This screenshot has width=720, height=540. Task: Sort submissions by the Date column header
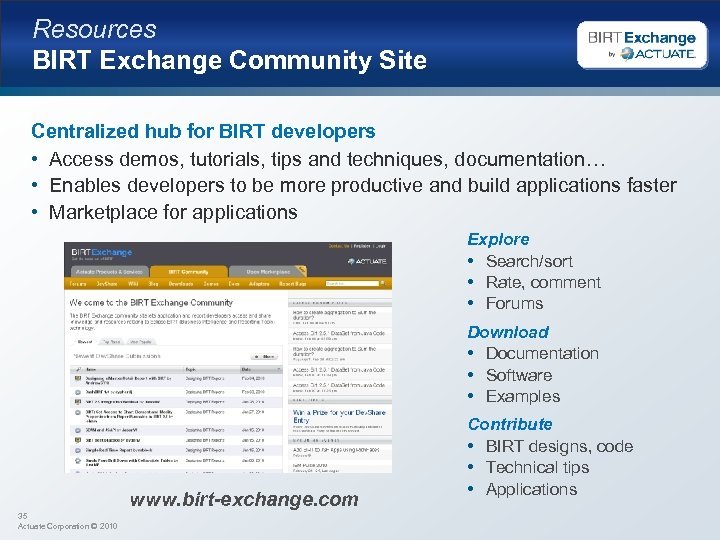[260, 369]
